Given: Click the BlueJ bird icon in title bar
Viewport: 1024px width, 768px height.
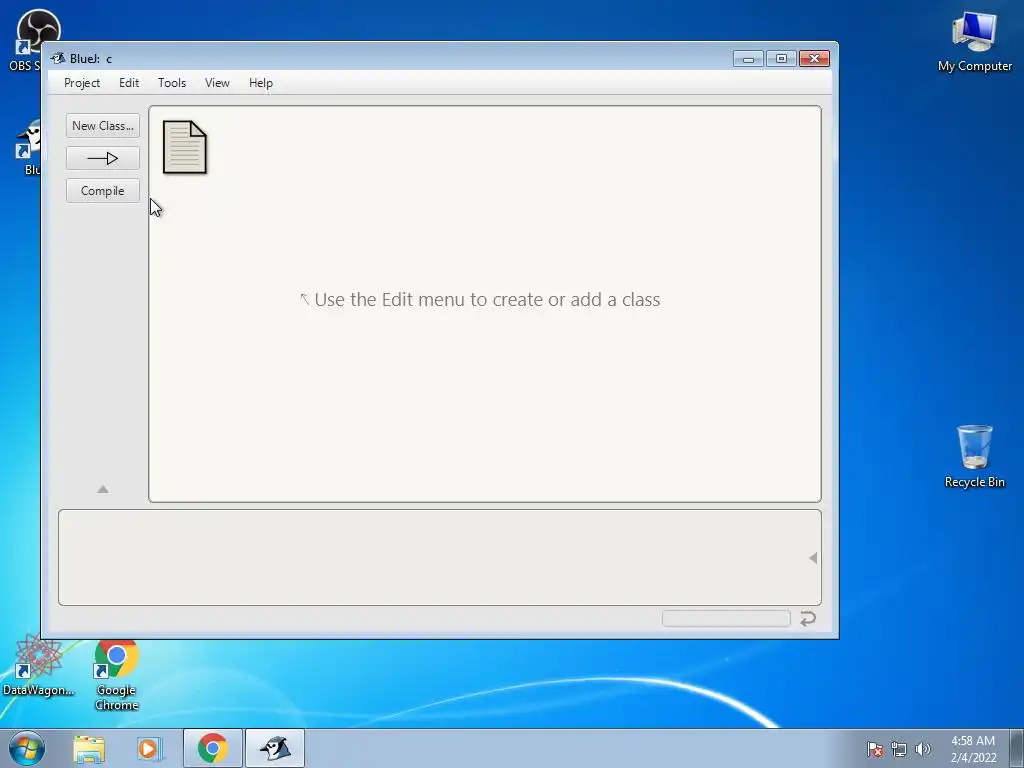Looking at the screenshot, I should click(x=58, y=58).
